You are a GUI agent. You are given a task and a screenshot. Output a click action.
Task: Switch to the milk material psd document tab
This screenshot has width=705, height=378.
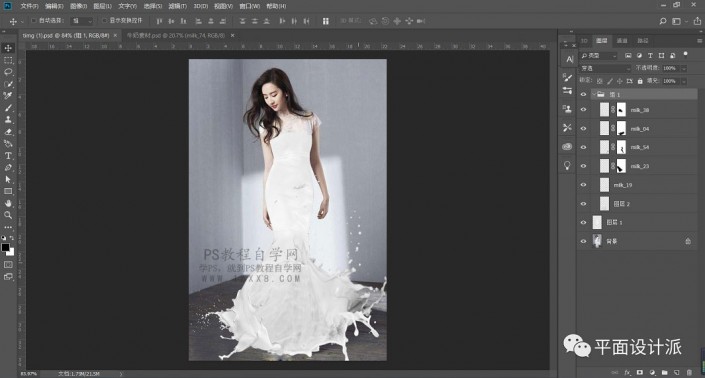pyautogui.click(x=175, y=35)
